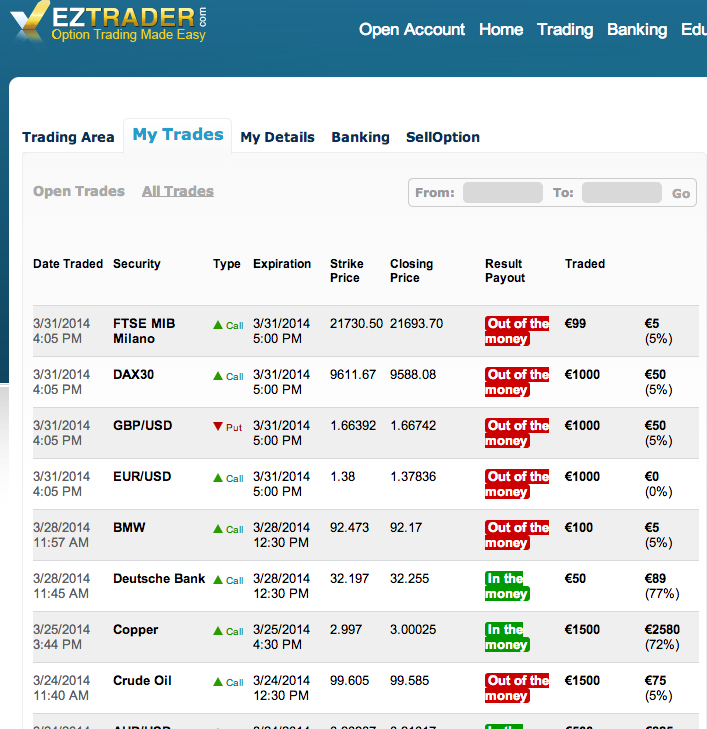Select the GBP/USD security name
The image size is (707, 729).
coord(143,425)
